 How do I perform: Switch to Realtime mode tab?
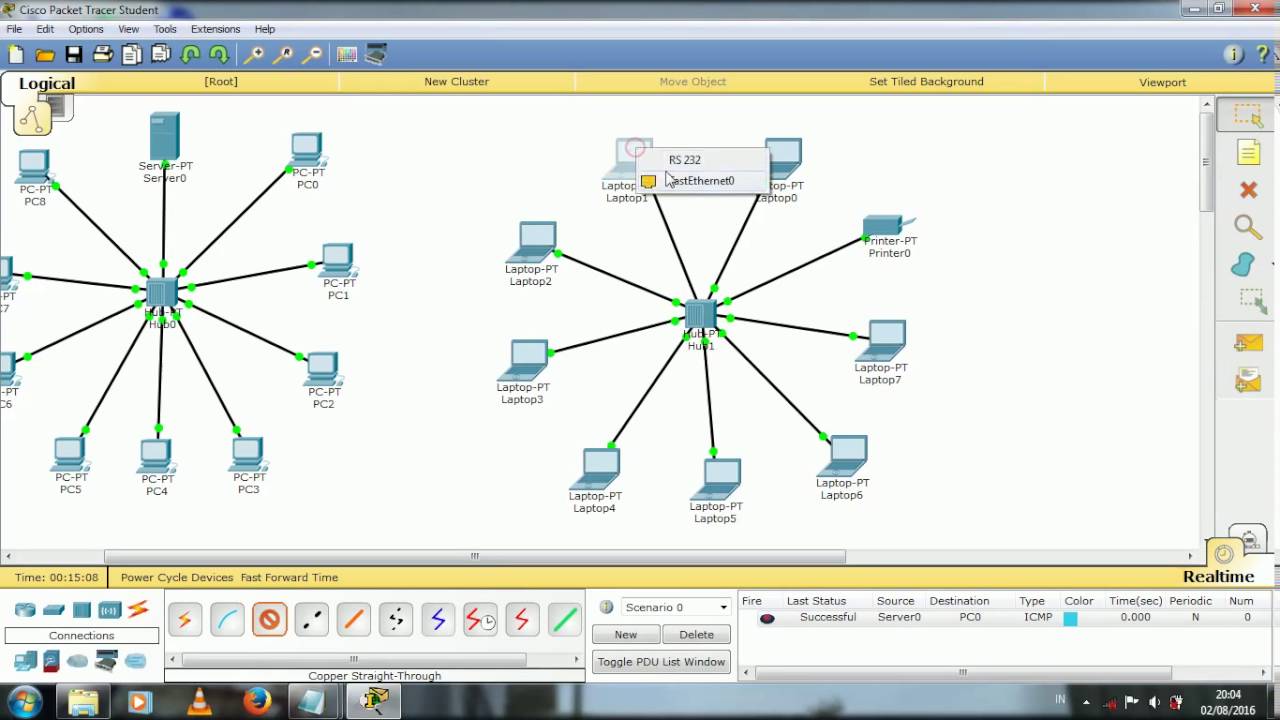pos(1218,577)
